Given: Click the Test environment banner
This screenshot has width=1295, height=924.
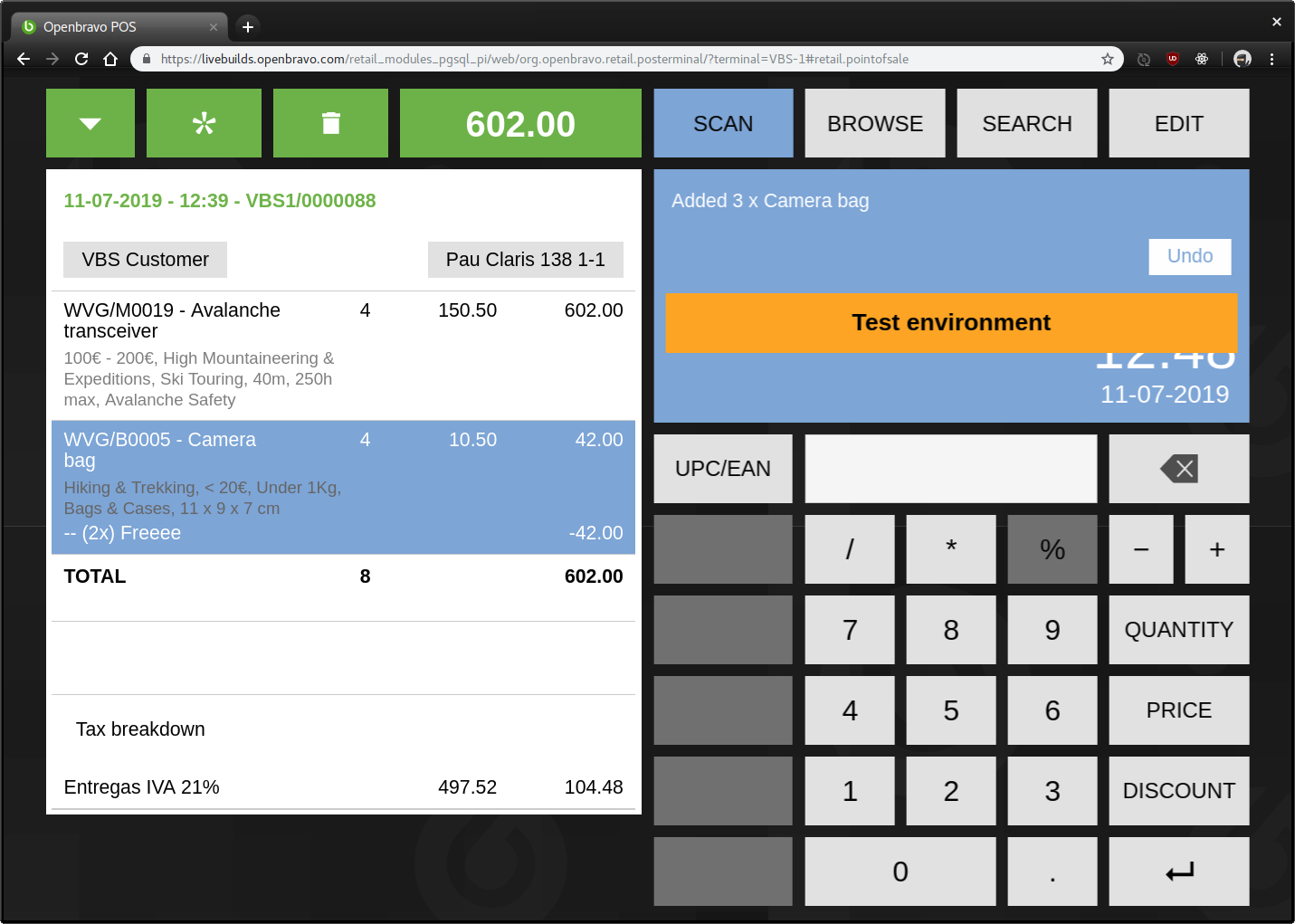Looking at the screenshot, I should point(951,322).
